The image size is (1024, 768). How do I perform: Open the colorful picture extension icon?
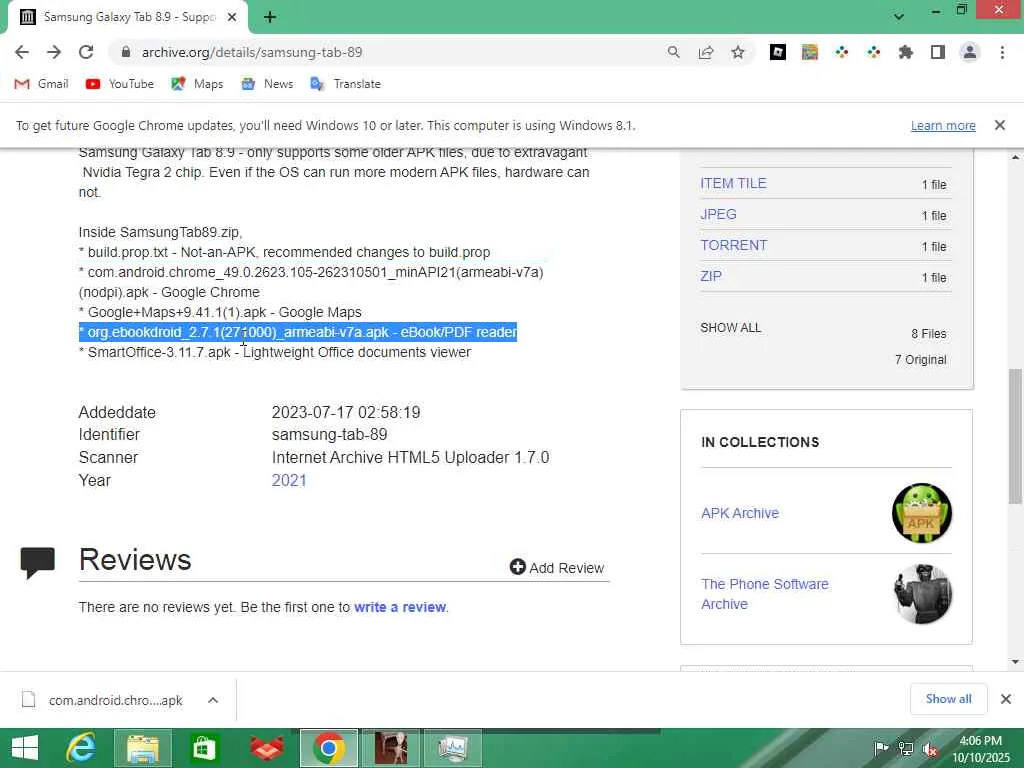[x=810, y=52]
